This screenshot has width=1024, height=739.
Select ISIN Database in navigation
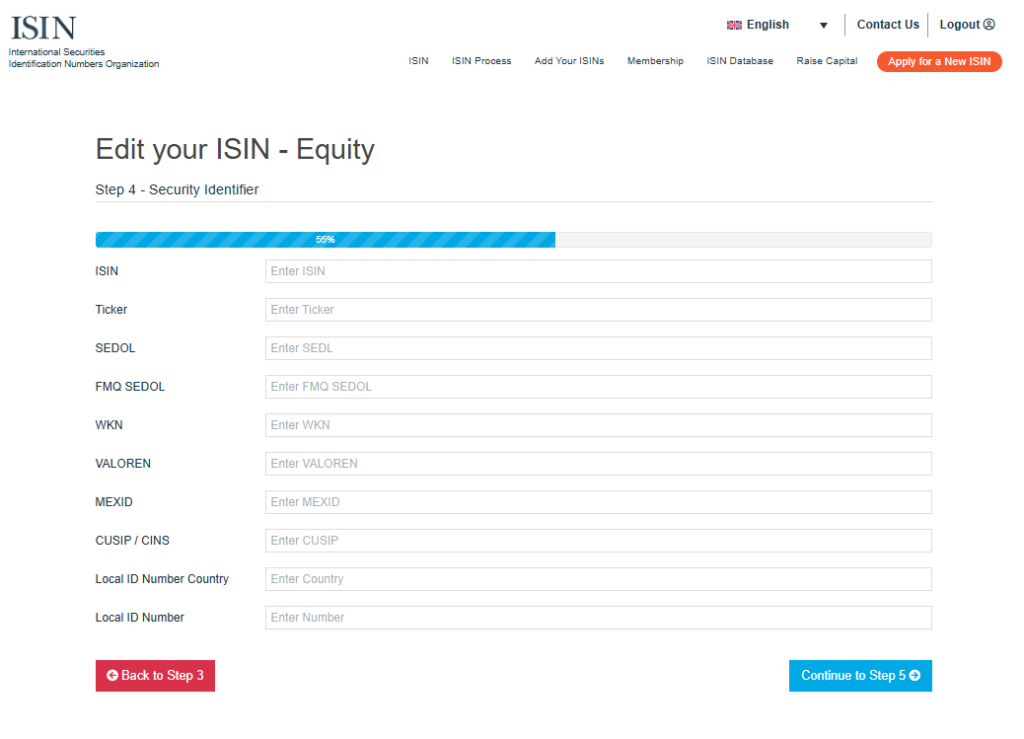point(739,61)
